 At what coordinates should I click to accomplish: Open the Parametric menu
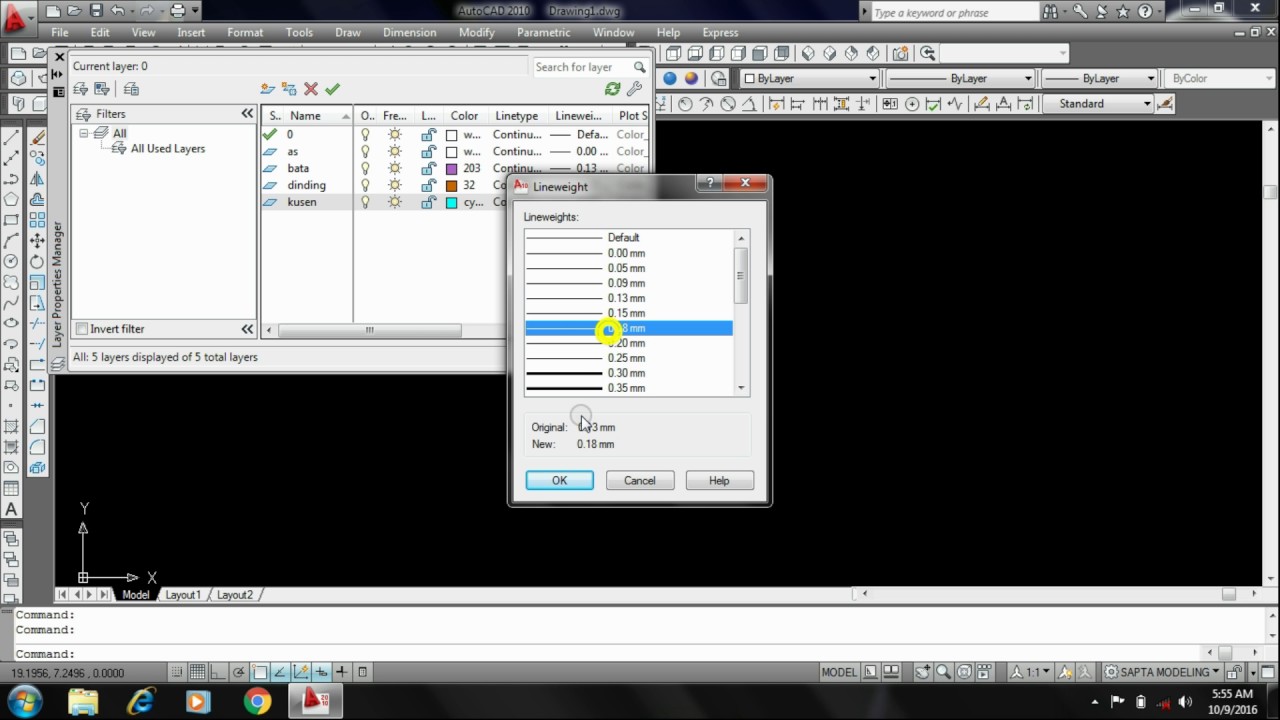[543, 32]
